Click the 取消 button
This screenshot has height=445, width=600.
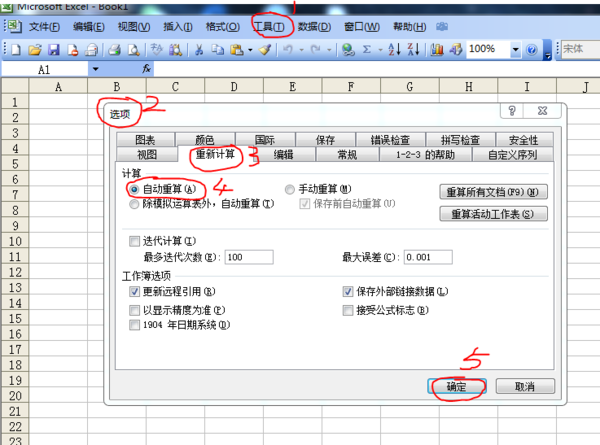[x=525, y=386]
